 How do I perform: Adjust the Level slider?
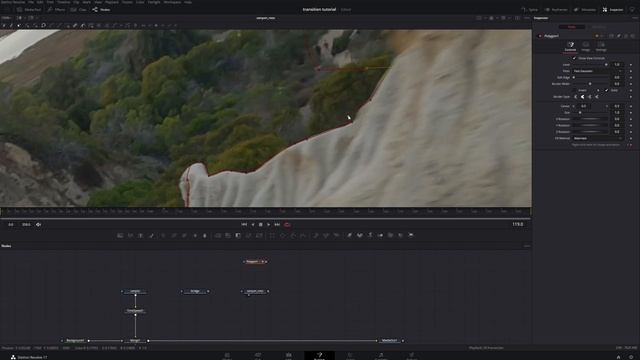pos(590,64)
